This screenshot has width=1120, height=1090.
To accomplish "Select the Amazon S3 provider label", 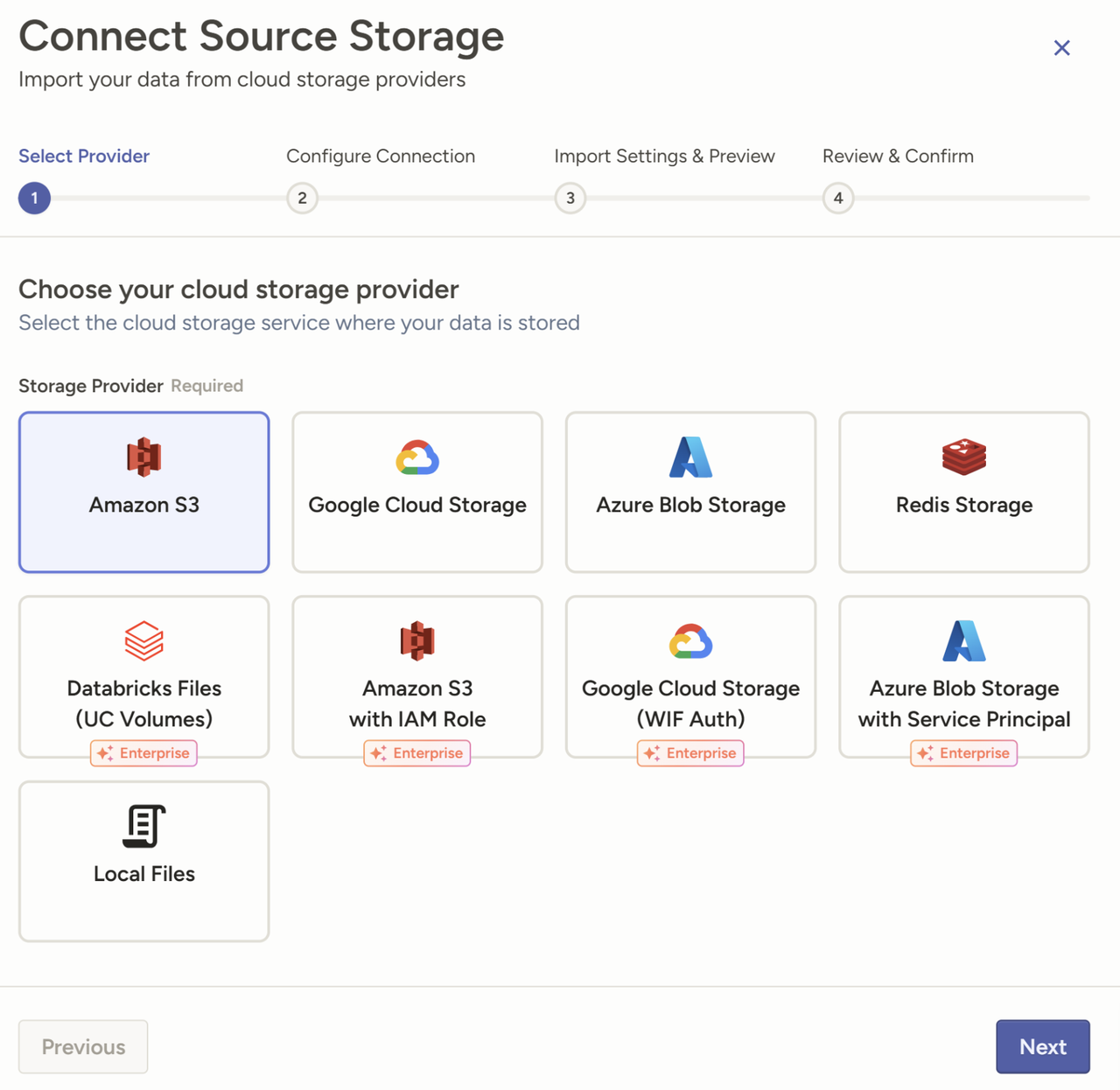I will click(143, 505).
